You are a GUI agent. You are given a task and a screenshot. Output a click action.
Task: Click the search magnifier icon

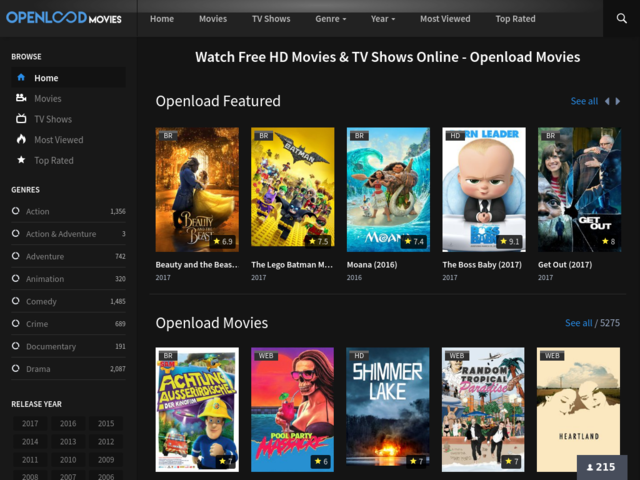[x=621, y=18]
